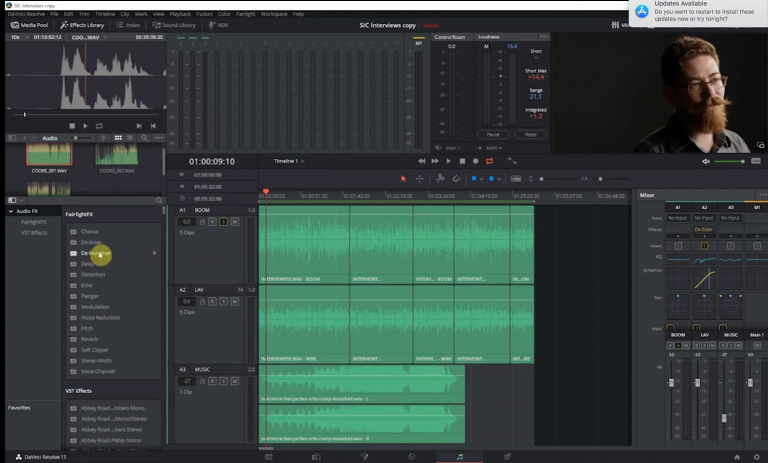Click the blue marker icon

[x=491, y=179]
